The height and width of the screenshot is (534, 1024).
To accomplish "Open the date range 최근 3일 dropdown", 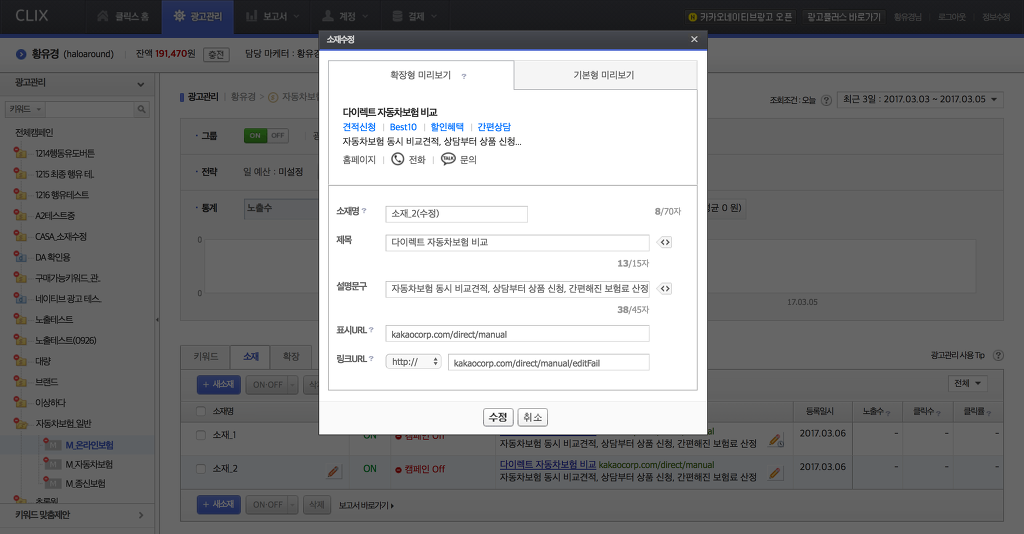I will [920, 99].
